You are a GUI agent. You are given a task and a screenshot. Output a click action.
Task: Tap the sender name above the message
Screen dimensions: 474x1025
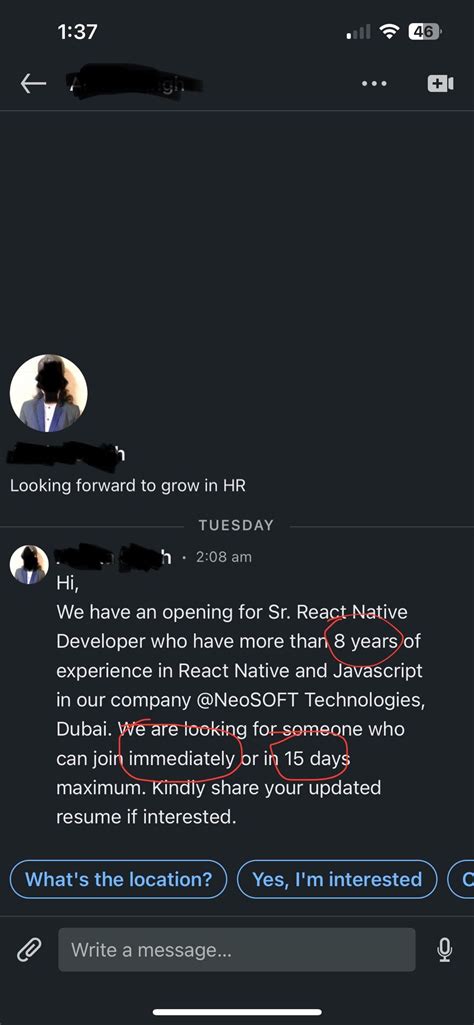tap(114, 557)
